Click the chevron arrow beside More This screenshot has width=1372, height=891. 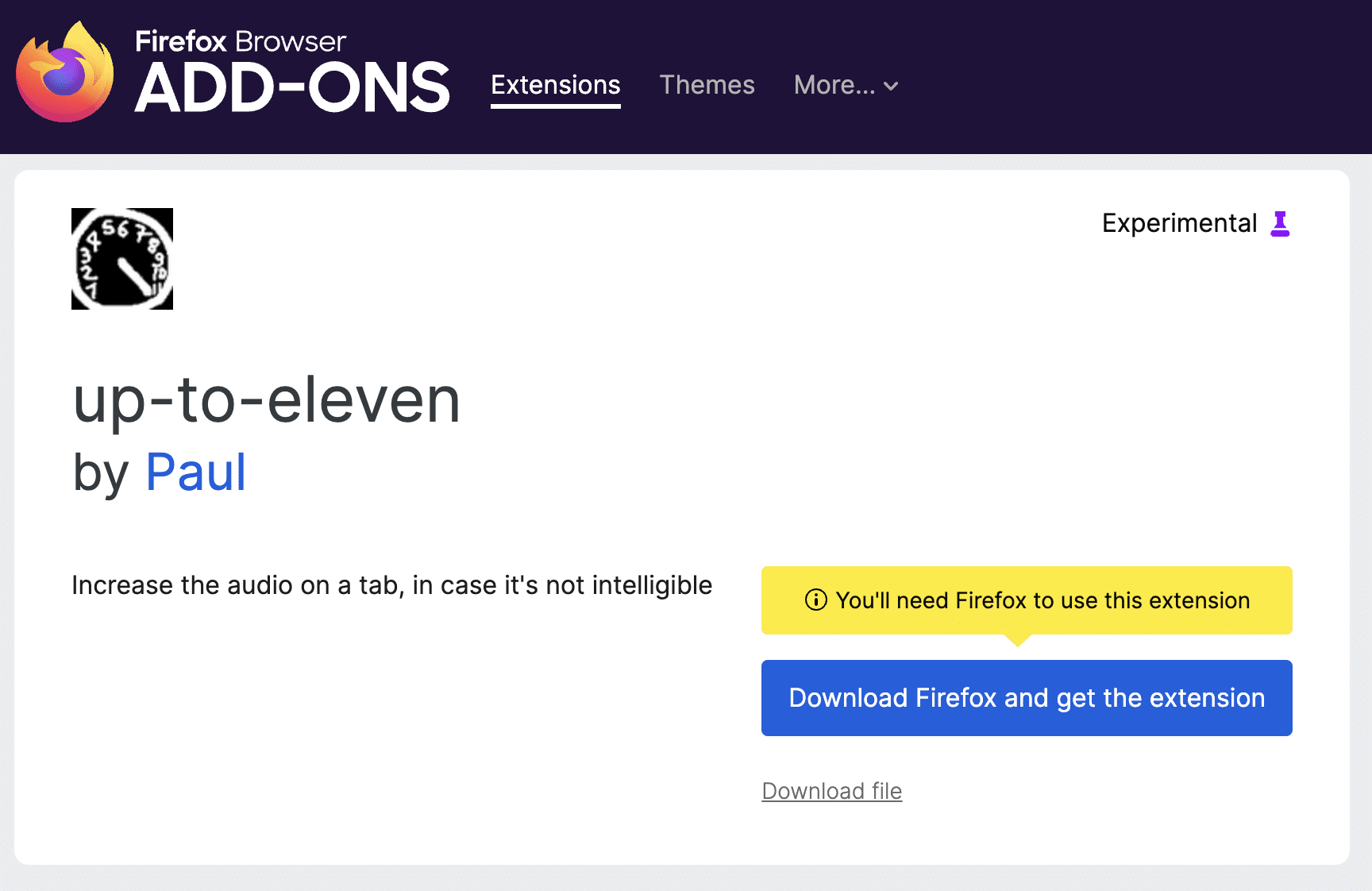[x=892, y=86]
